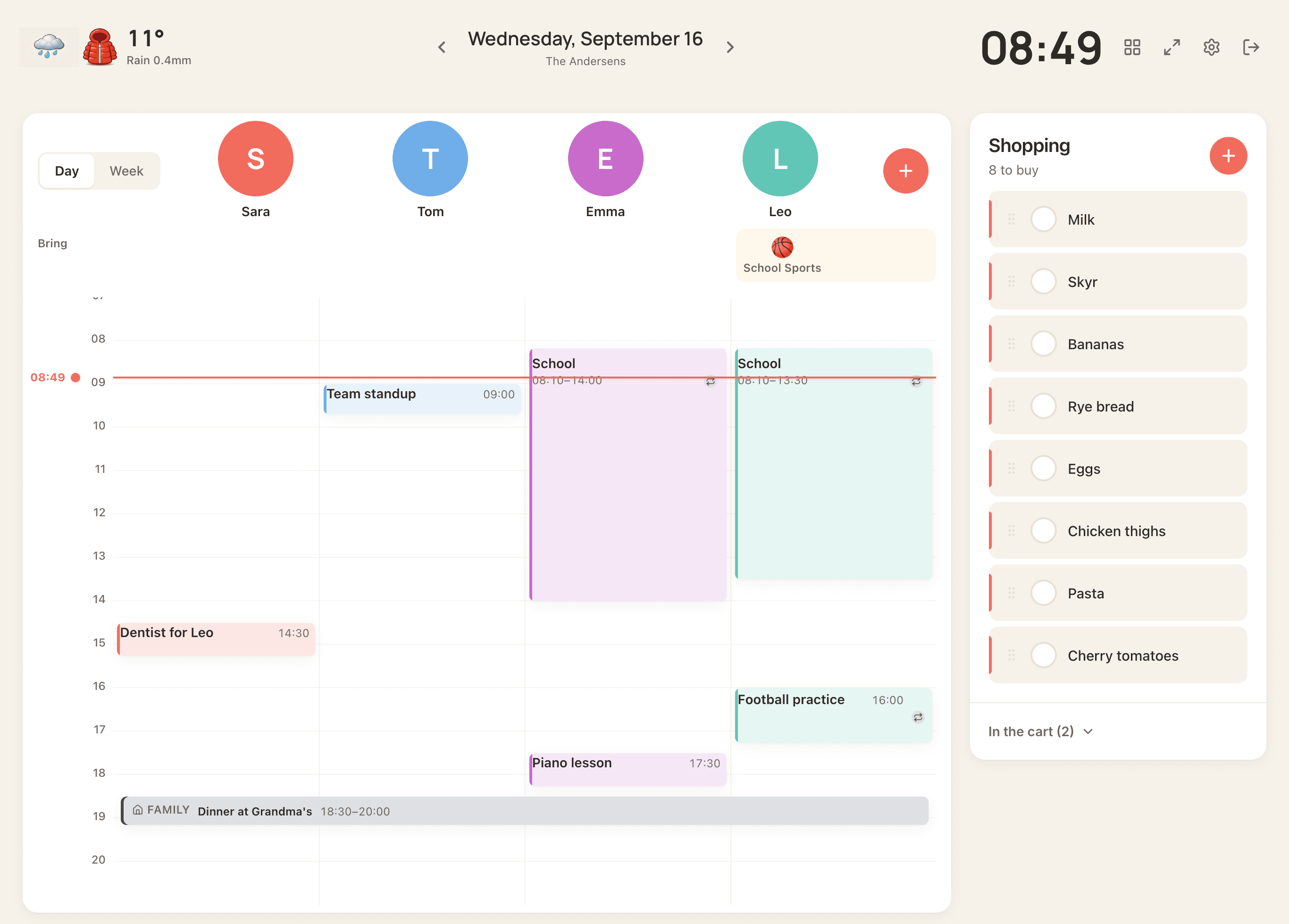Screen dimensions: 1289x924
Task: Open Piano lesson event
Action: pyautogui.click(x=628, y=769)
